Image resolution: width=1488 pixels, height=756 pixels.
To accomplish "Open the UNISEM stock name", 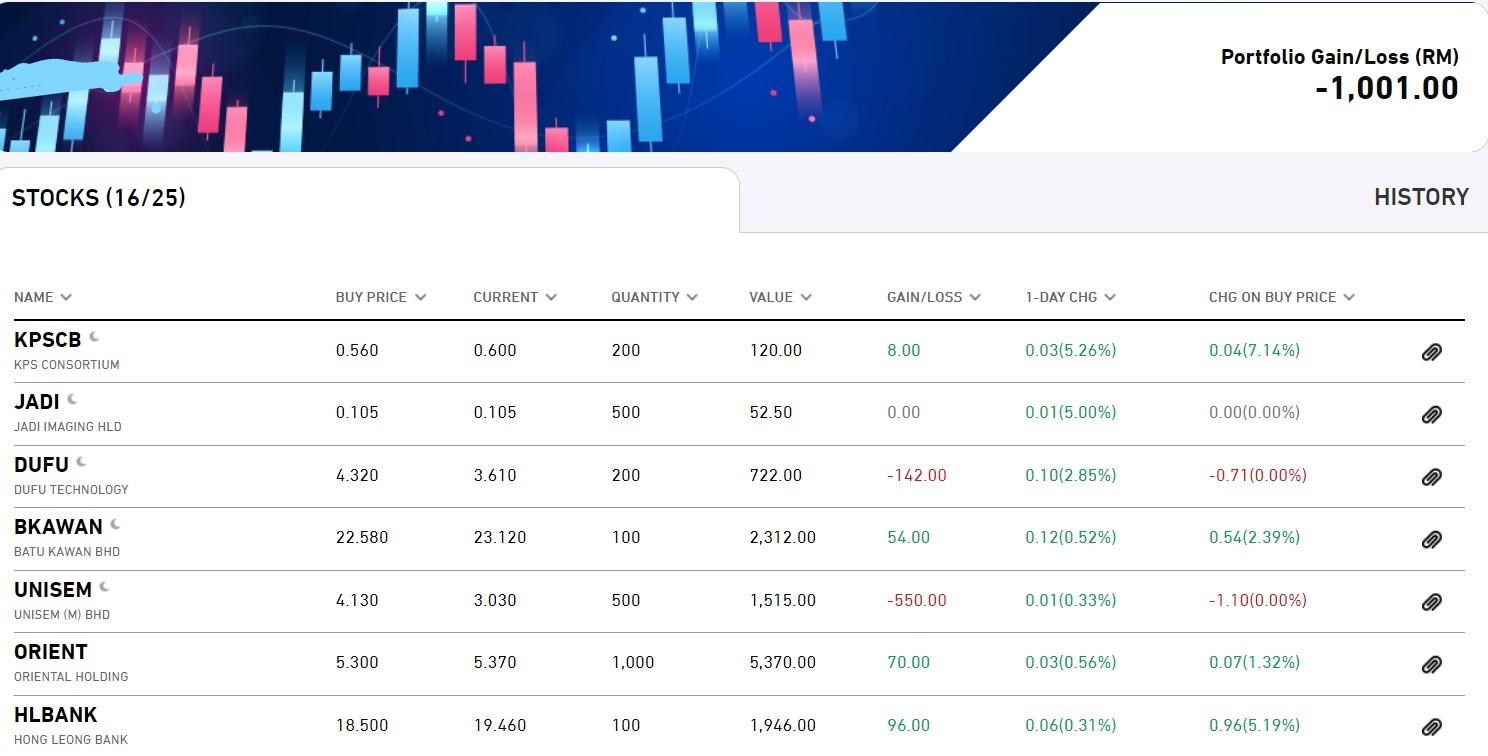I will [x=53, y=590].
